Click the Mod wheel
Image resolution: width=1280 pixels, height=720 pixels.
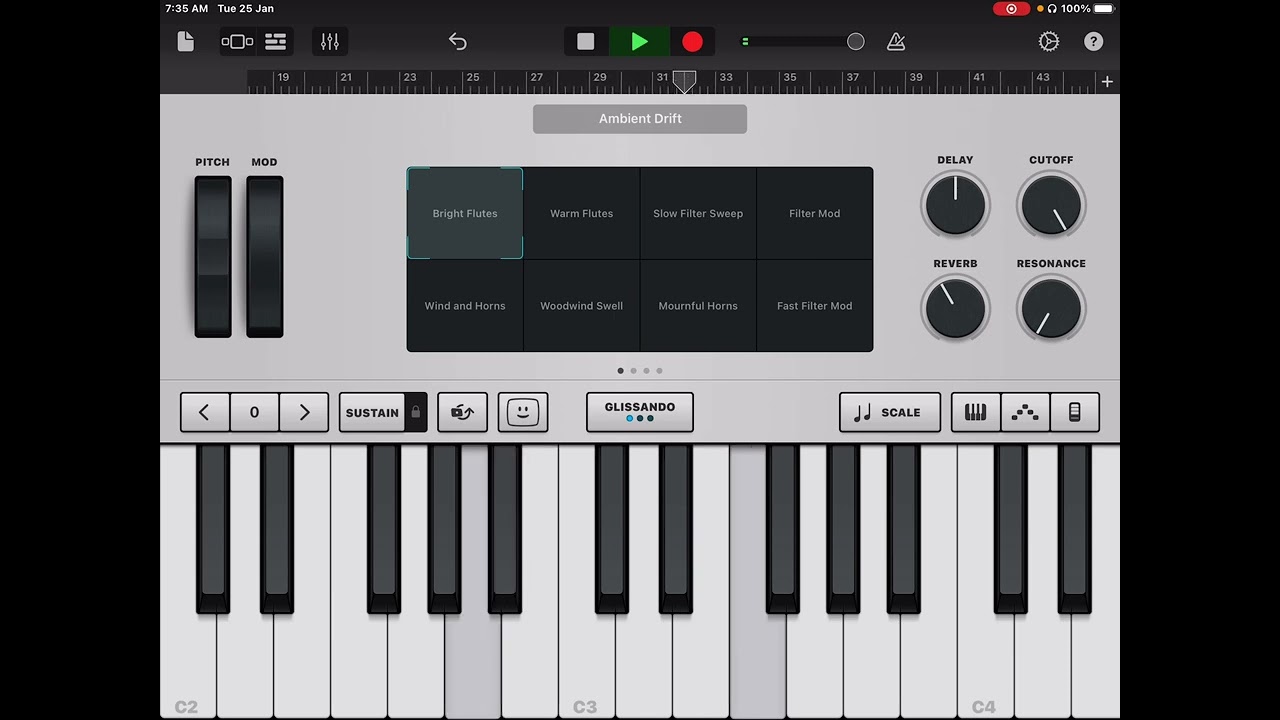(x=265, y=257)
